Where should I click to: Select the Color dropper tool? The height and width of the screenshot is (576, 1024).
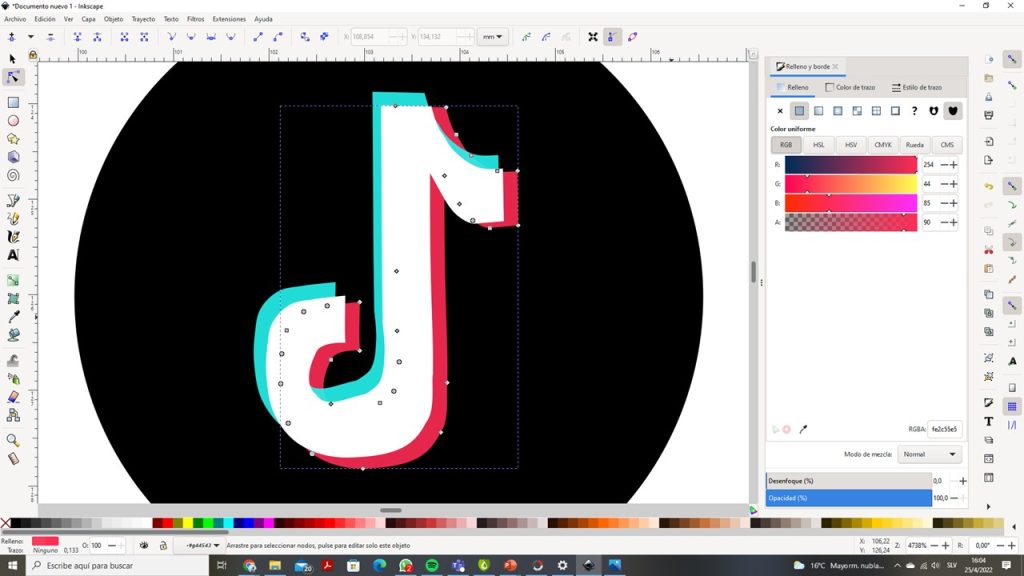click(x=12, y=317)
